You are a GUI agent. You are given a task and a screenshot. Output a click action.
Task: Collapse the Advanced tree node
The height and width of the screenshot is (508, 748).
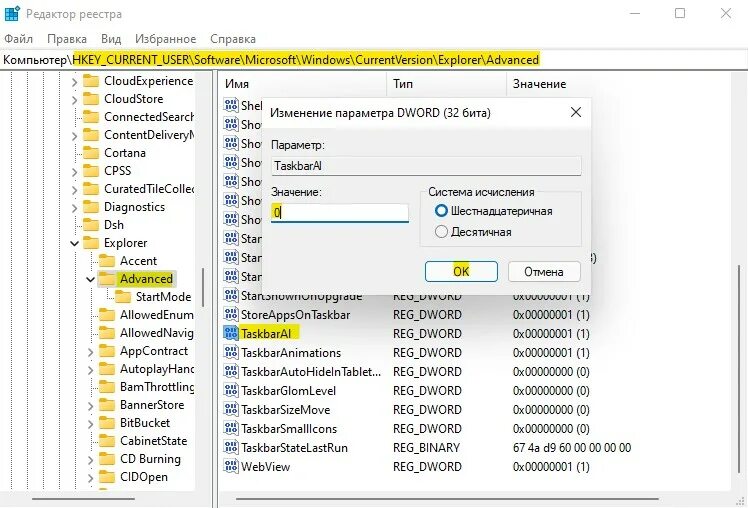click(x=90, y=279)
